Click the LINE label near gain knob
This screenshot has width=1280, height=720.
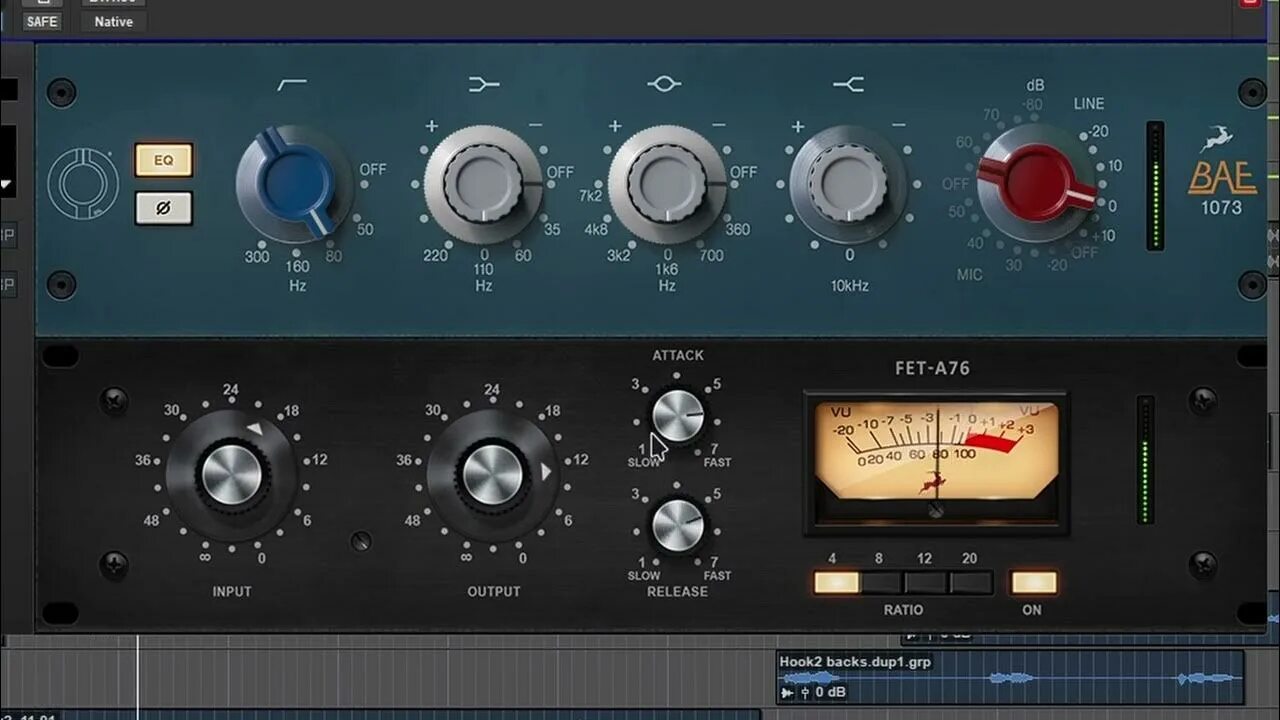pos(1089,103)
